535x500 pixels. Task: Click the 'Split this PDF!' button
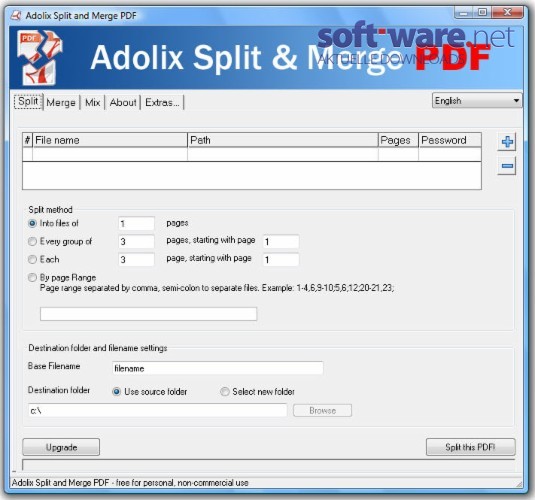click(471, 447)
